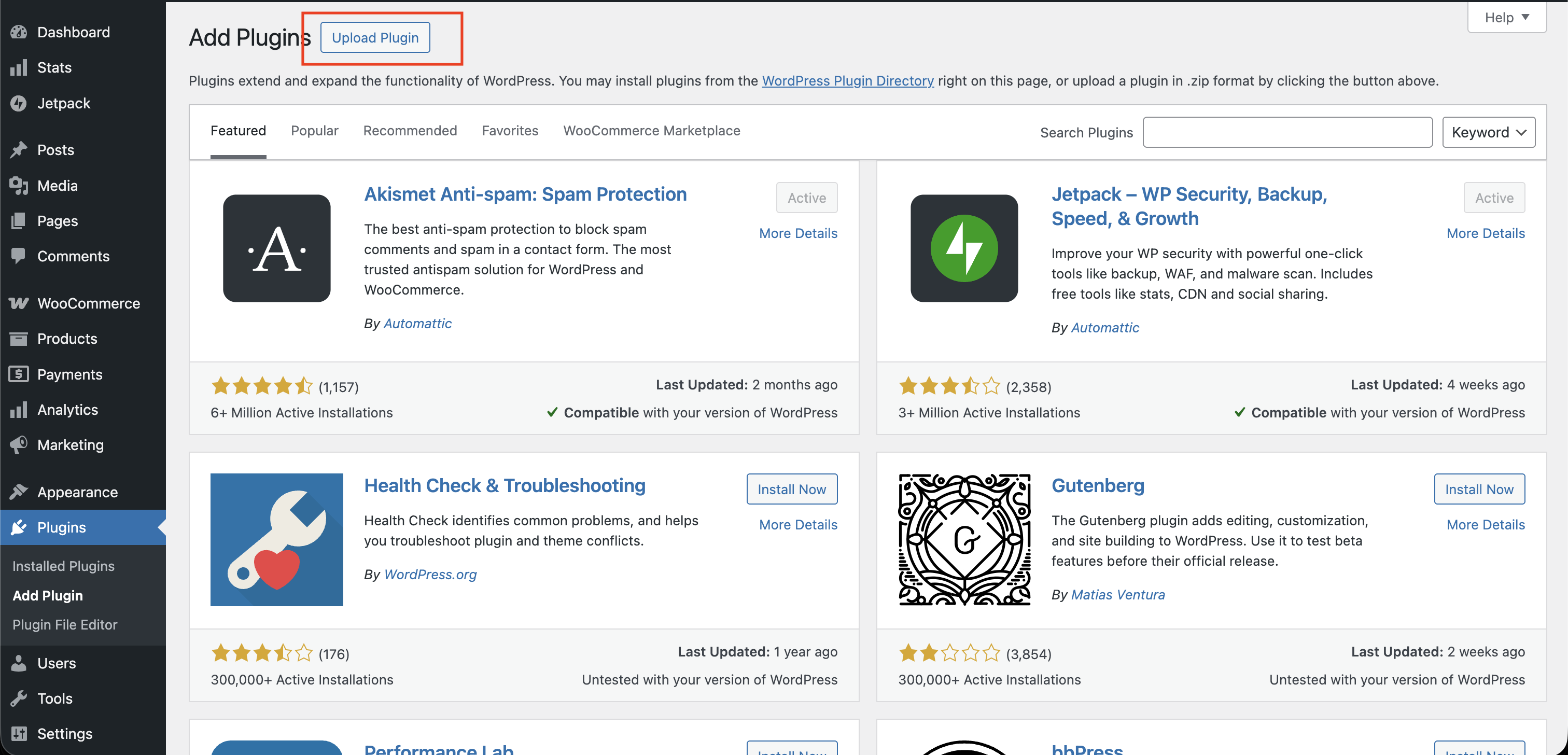Click the Upload Plugin button
Image resolution: width=1568 pixels, height=755 pixels.
pyautogui.click(x=375, y=38)
